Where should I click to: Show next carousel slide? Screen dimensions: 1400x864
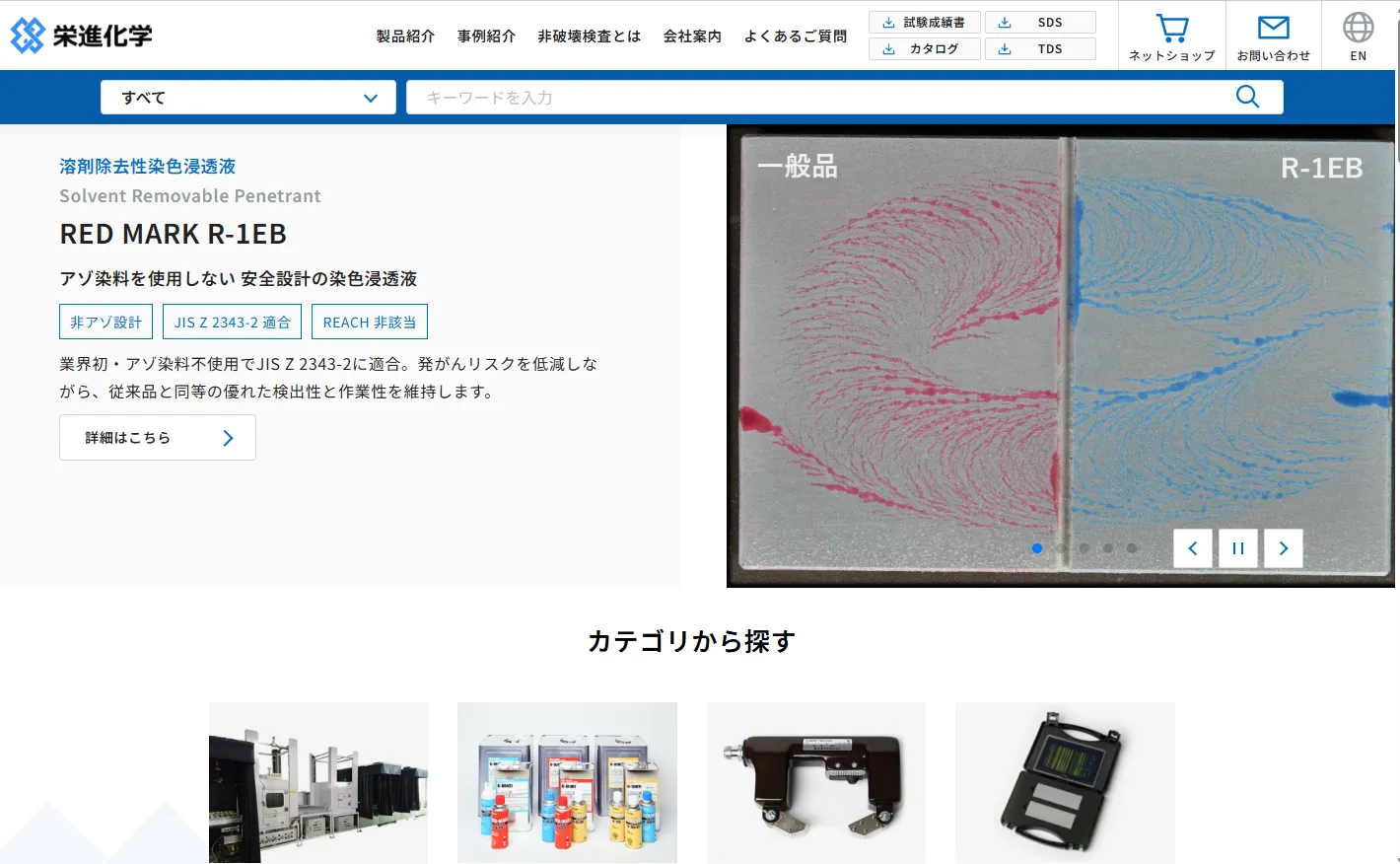(x=1284, y=548)
